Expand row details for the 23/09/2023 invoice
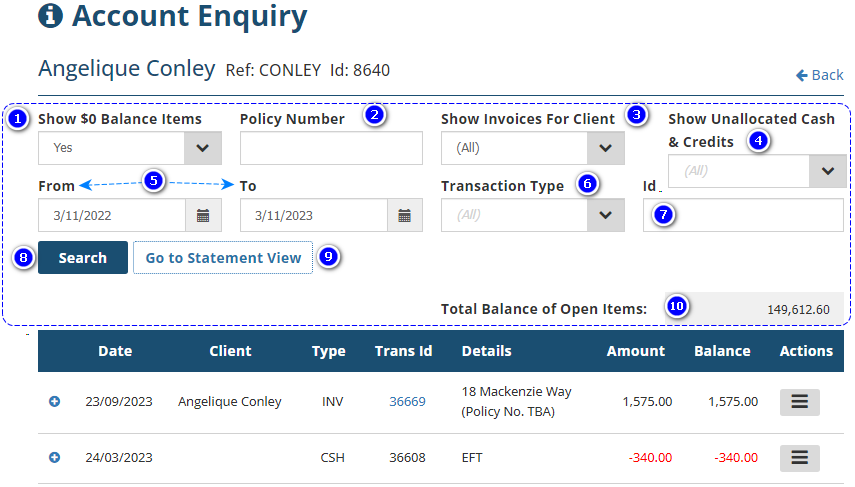855x487 pixels. [54, 402]
